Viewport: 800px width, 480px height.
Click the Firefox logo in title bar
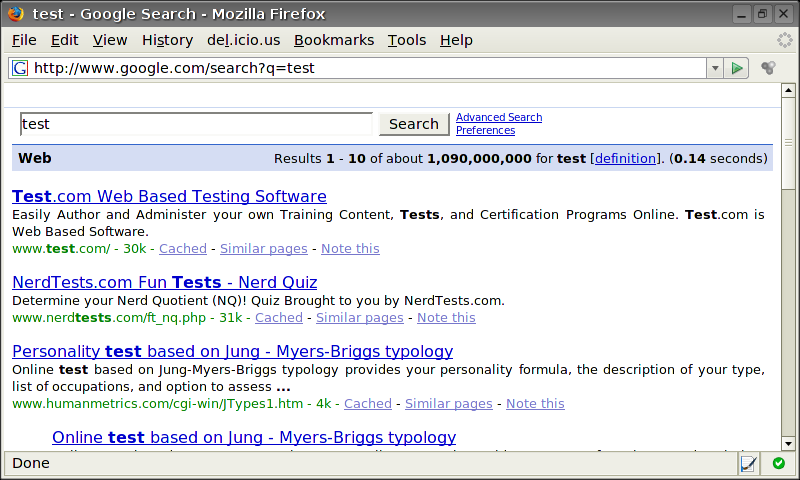tap(15, 13)
